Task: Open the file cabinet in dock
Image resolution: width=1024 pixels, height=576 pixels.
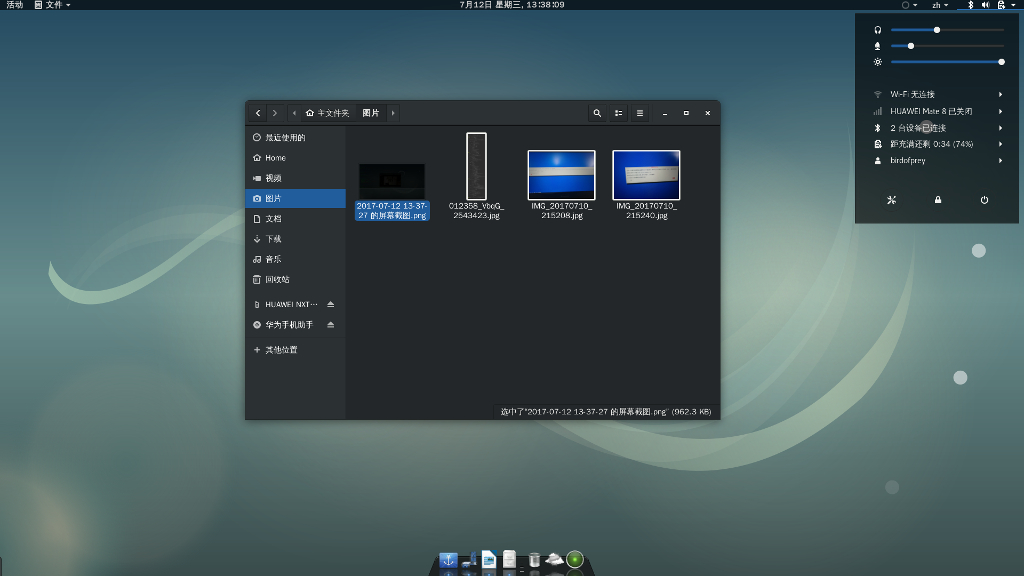Action: pyautogui.click(x=509, y=560)
